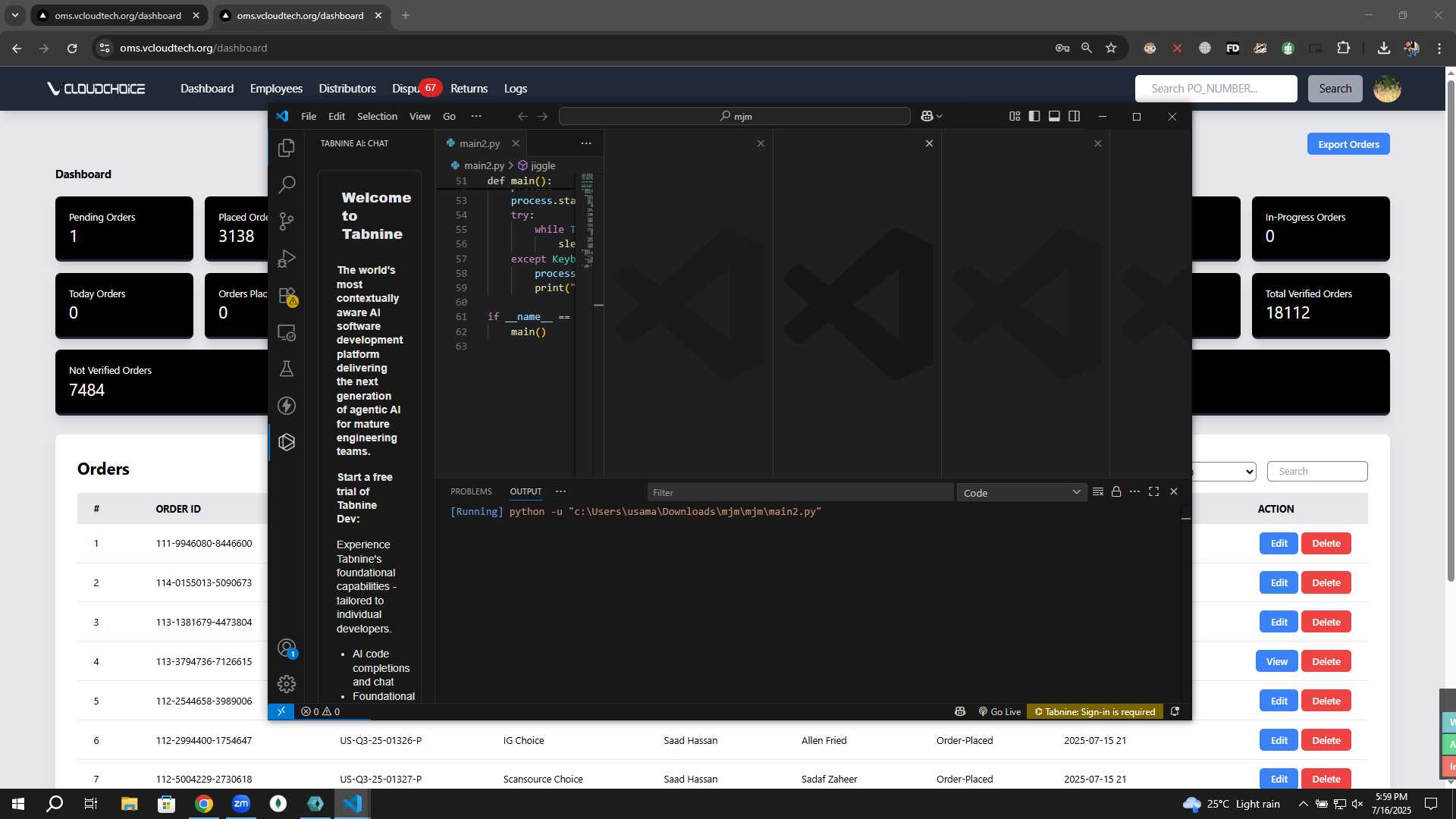Open the Employees page in CloudChoice nav
Screen dimensions: 1456x819
pos(276,89)
